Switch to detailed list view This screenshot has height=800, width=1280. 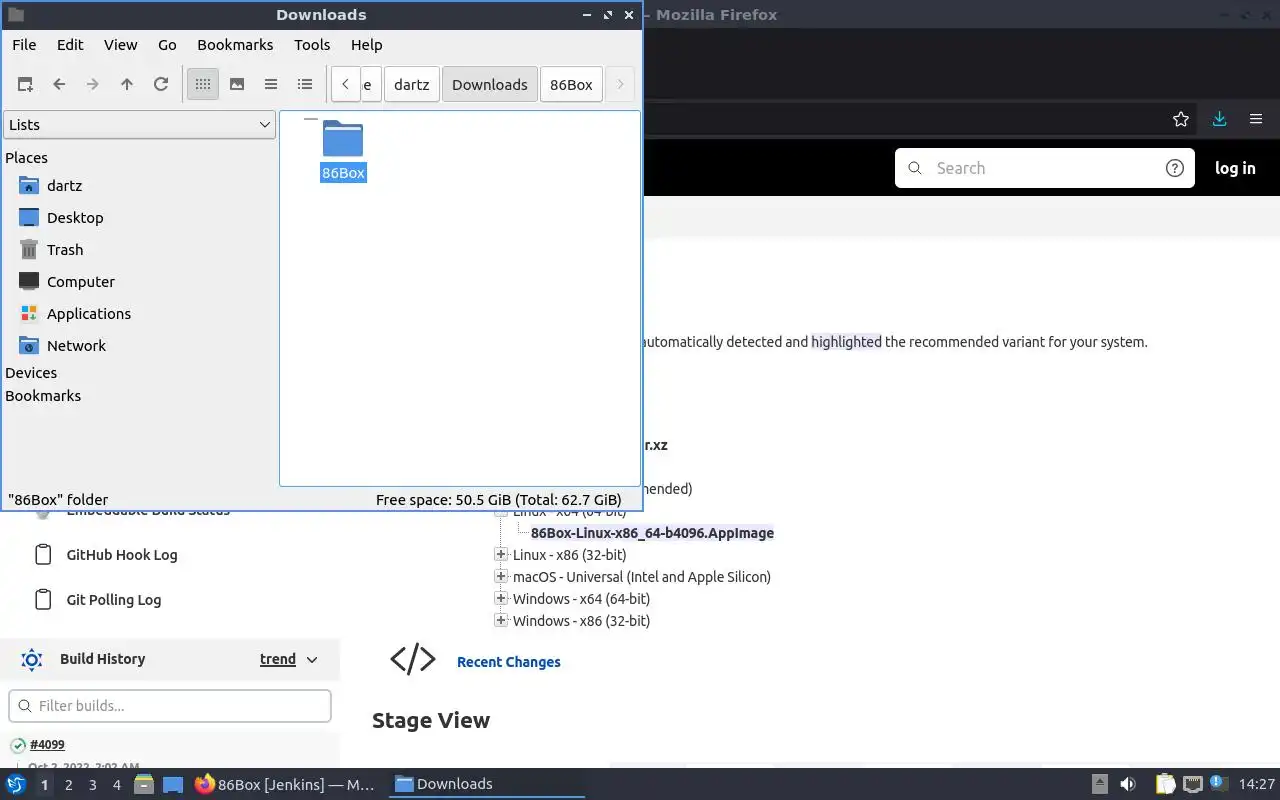click(x=305, y=84)
